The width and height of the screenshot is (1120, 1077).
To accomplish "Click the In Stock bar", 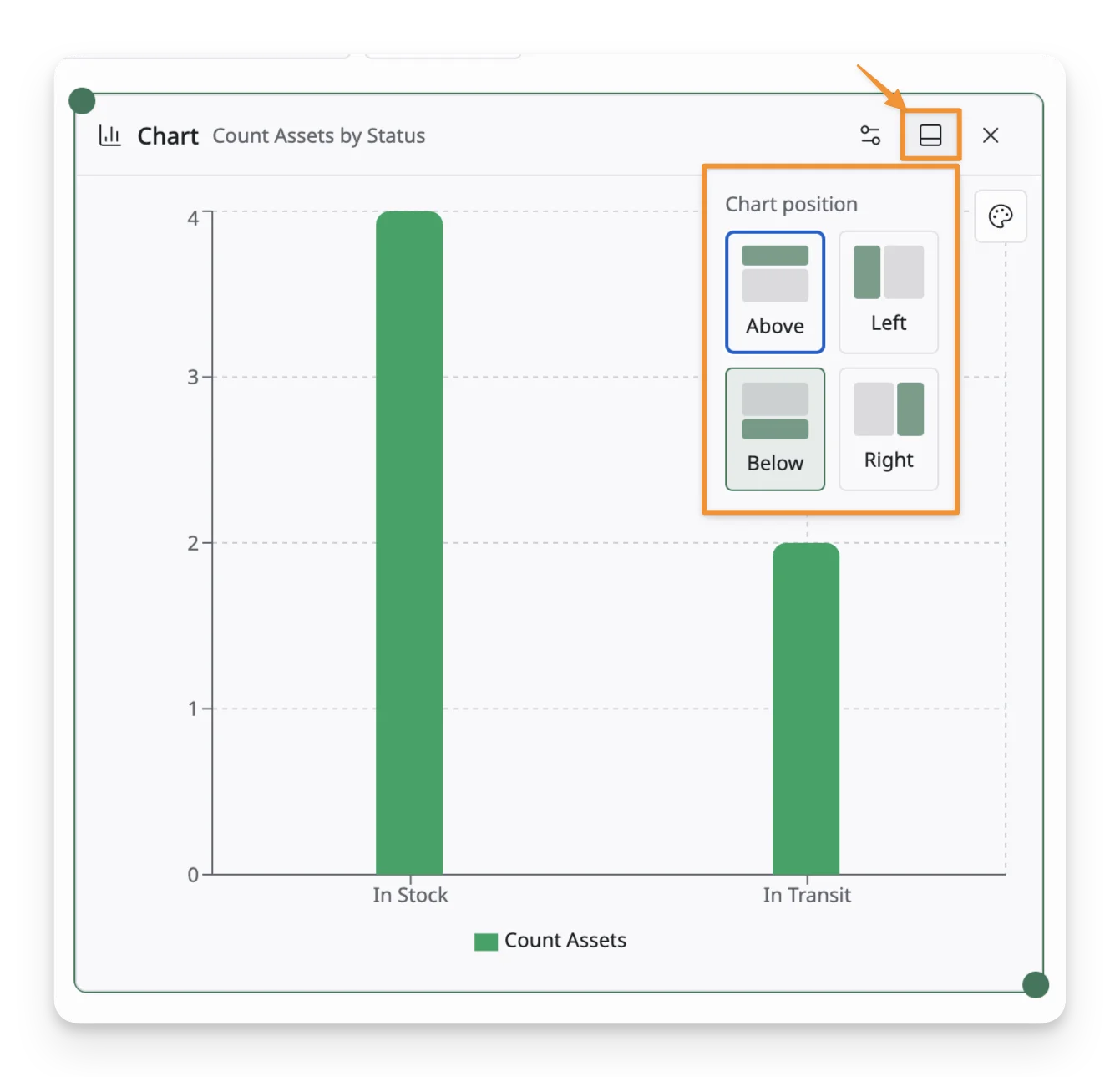I will pyautogui.click(x=409, y=543).
